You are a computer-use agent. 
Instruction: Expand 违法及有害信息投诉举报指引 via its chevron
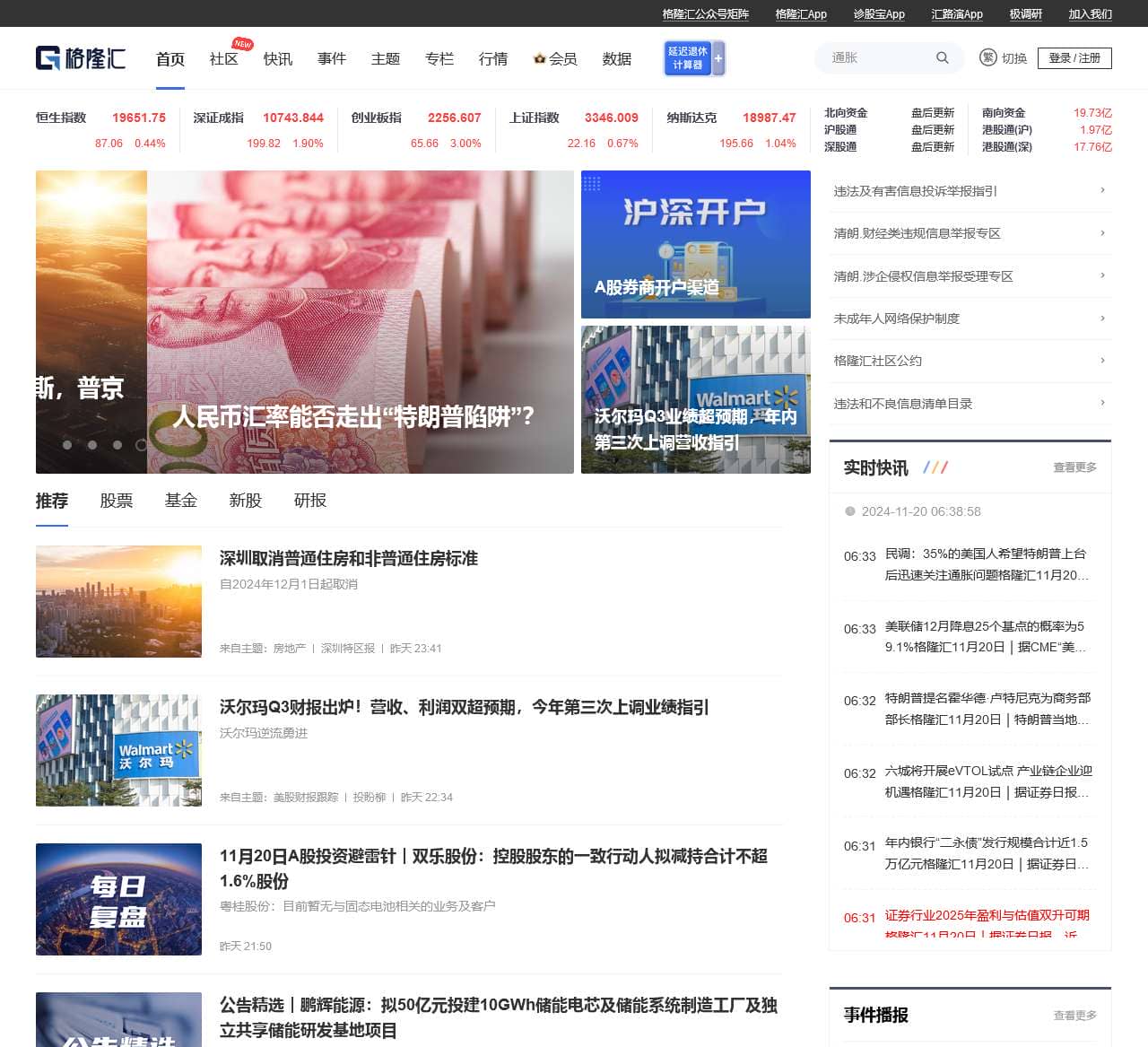(x=1101, y=190)
